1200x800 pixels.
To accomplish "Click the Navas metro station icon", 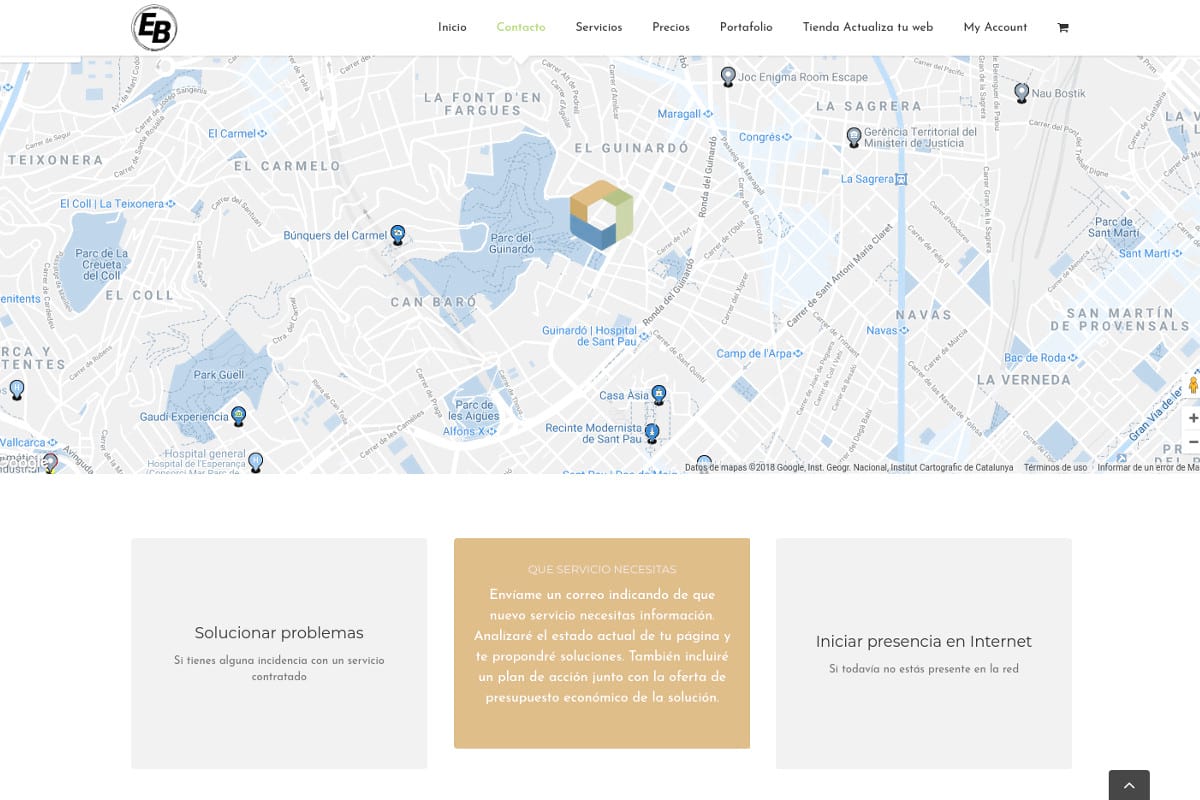I will [x=905, y=331].
